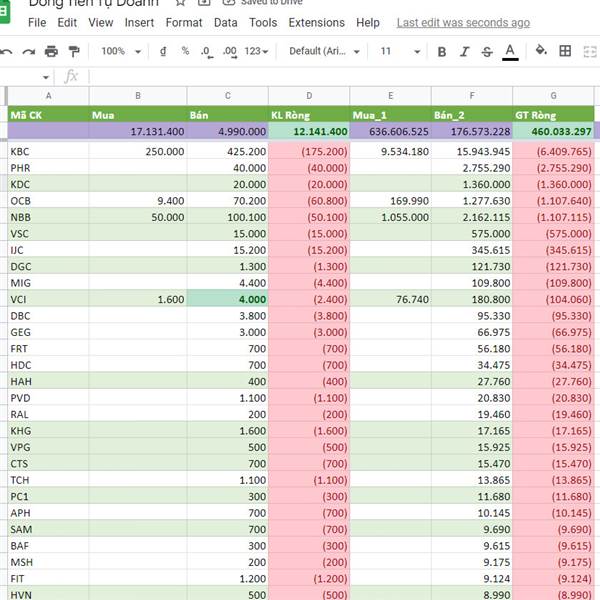The width and height of the screenshot is (600, 600).
Task: Format as currency with đ icon
Action: [163, 51]
